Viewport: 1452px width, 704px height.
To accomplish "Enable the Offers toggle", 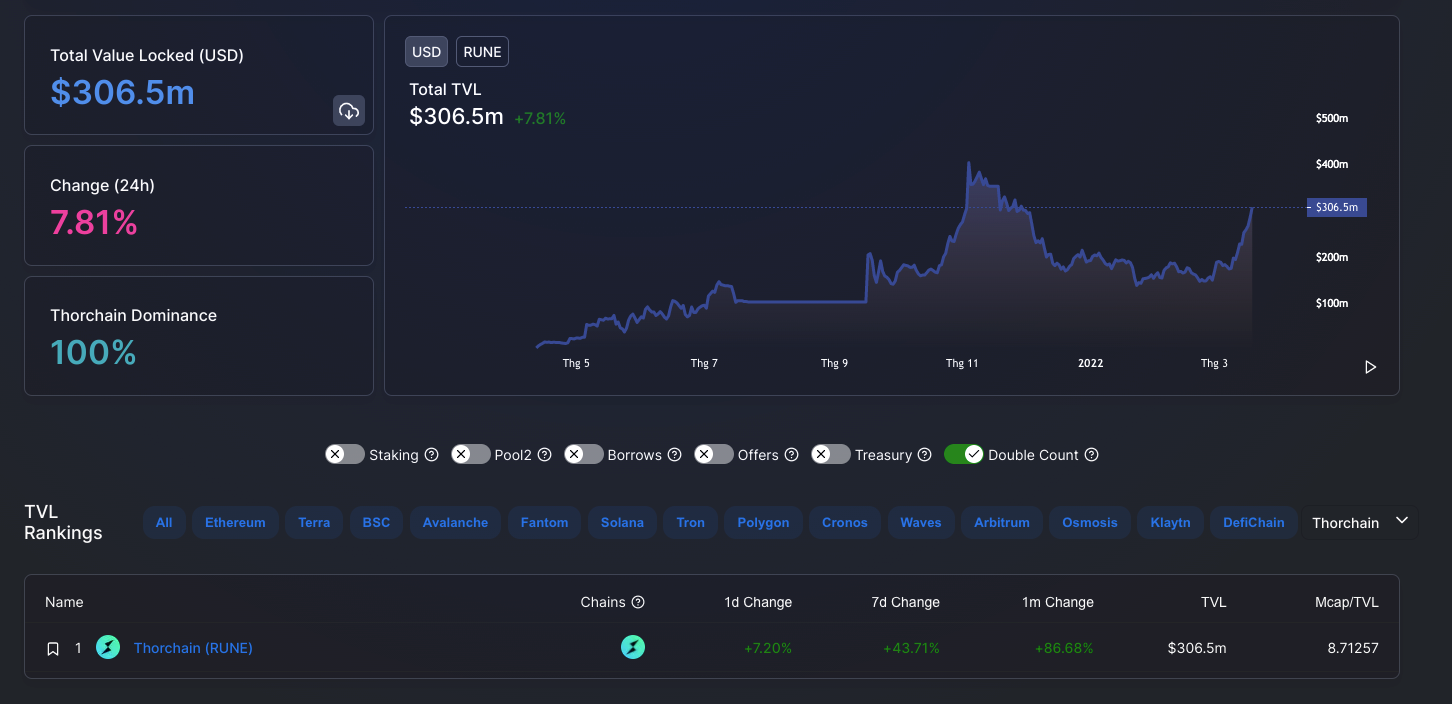I will (x=714, y=454).
